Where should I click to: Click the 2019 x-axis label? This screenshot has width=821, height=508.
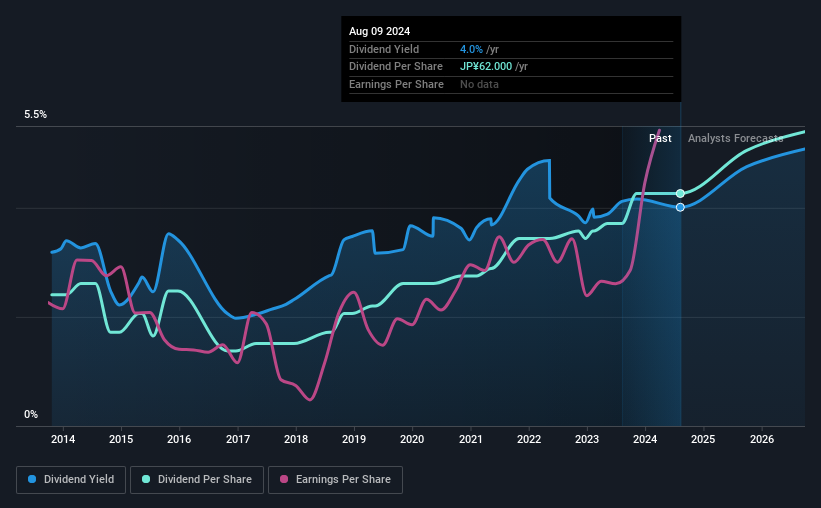(x=354, y=439)
